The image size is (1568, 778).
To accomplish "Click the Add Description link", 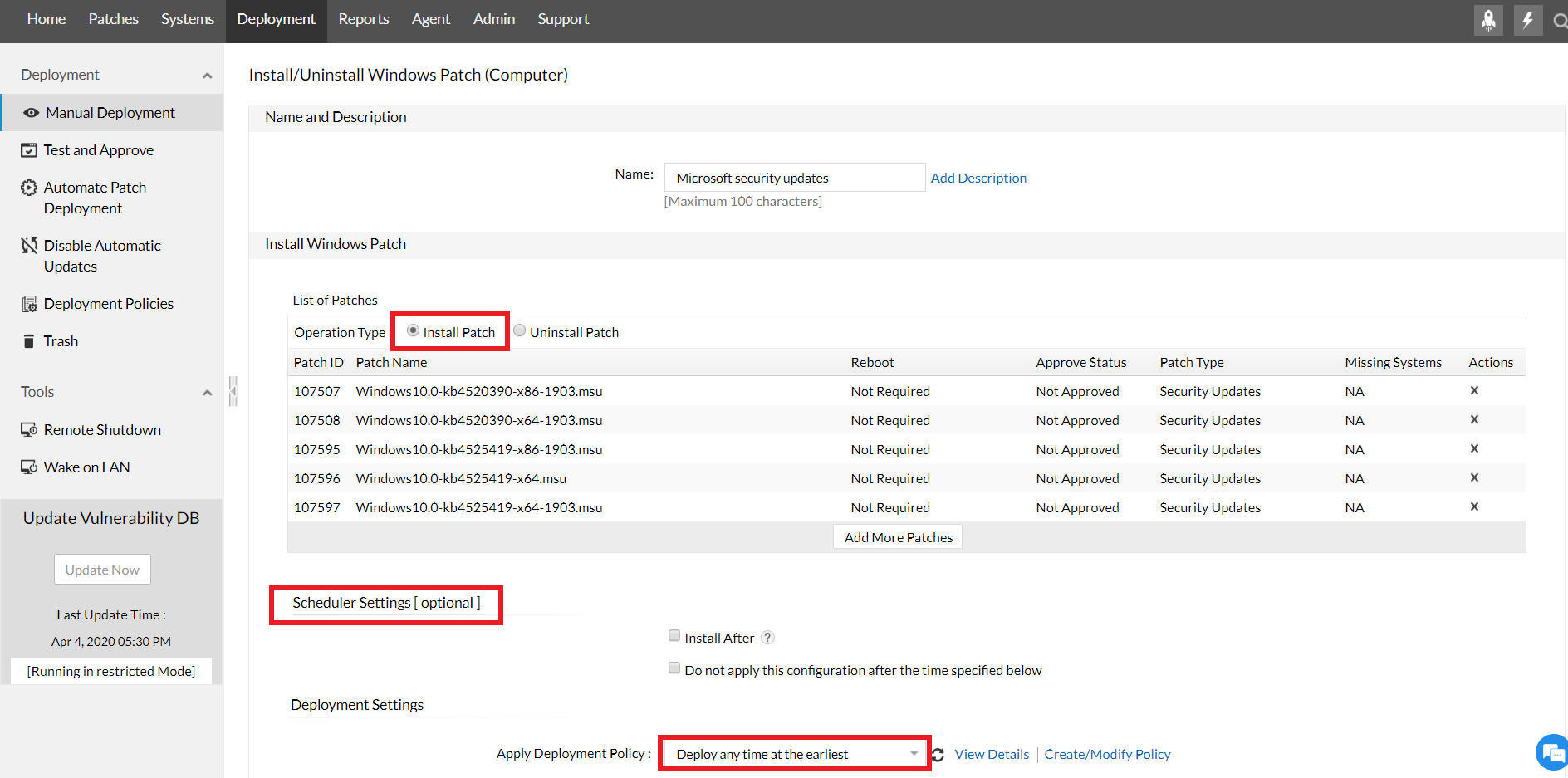I will [978, 177].
